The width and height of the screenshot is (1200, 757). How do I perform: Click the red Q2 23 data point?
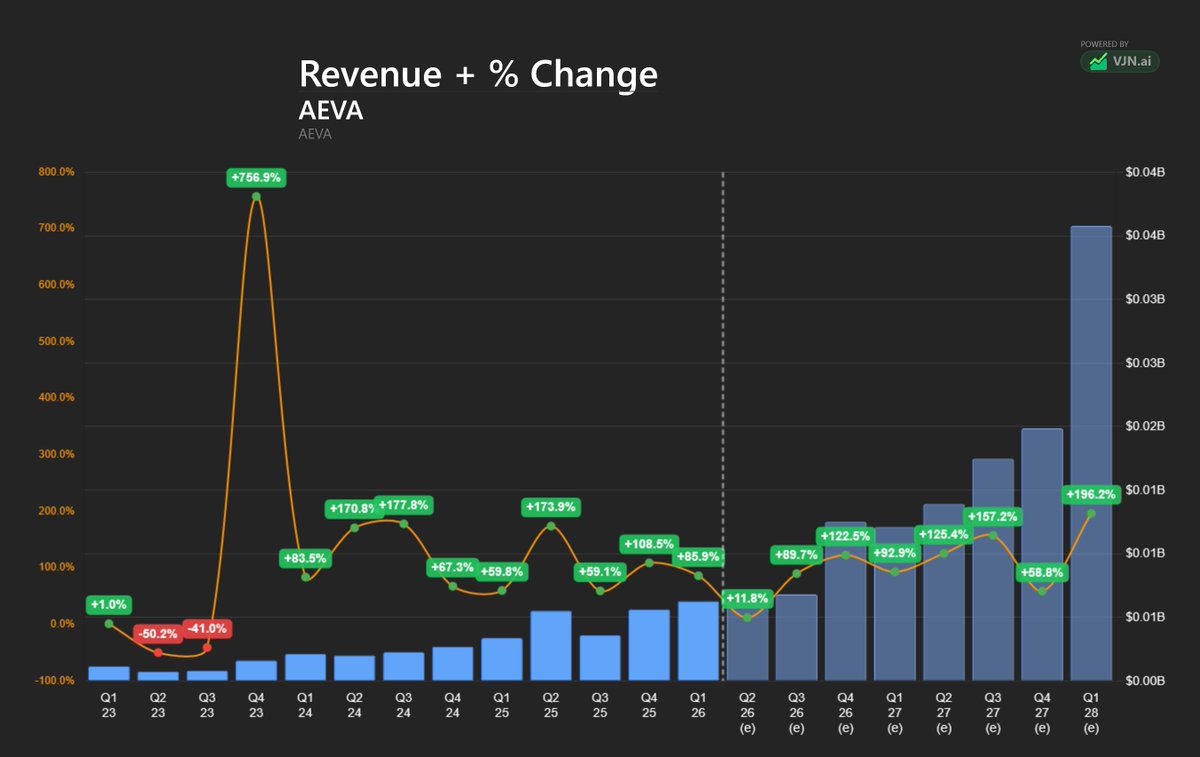click(x=158, y=652)
